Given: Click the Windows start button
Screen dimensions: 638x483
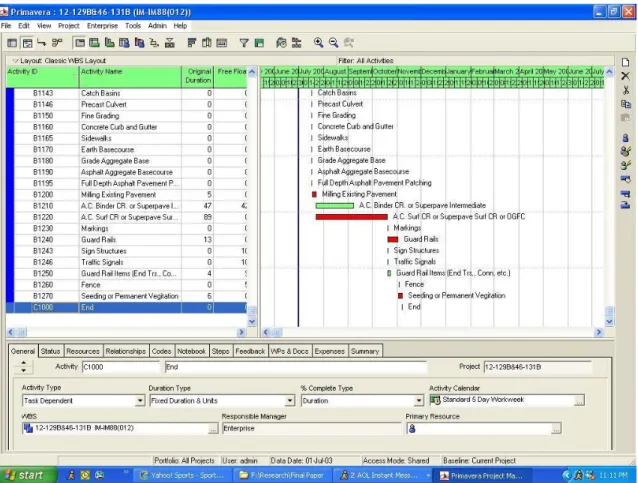Looking at the screenshot, I should (x=28, y=475).
